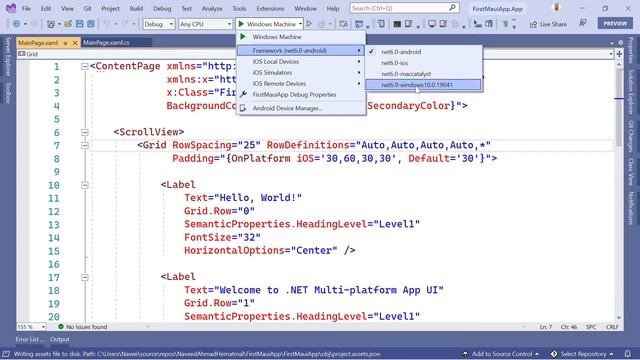Select checked net6.0-android framework
The height and width of the screenshot is (360, 640).
423,52
